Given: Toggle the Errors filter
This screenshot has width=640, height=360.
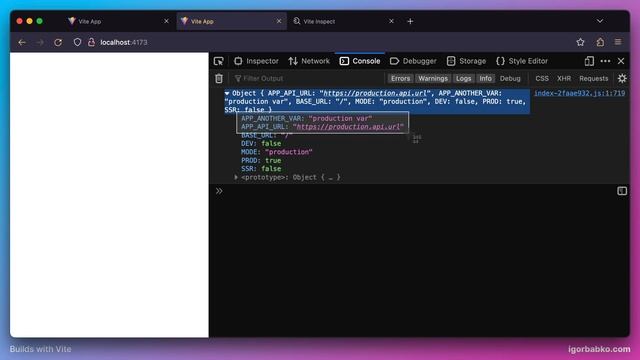Looking at the screenshot, I should coord(400,78).
